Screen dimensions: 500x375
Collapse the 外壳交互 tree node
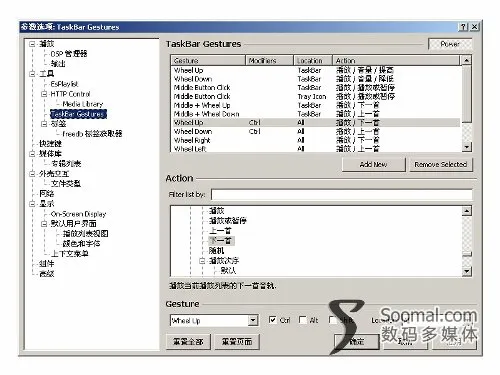click(x=32, y=174)
